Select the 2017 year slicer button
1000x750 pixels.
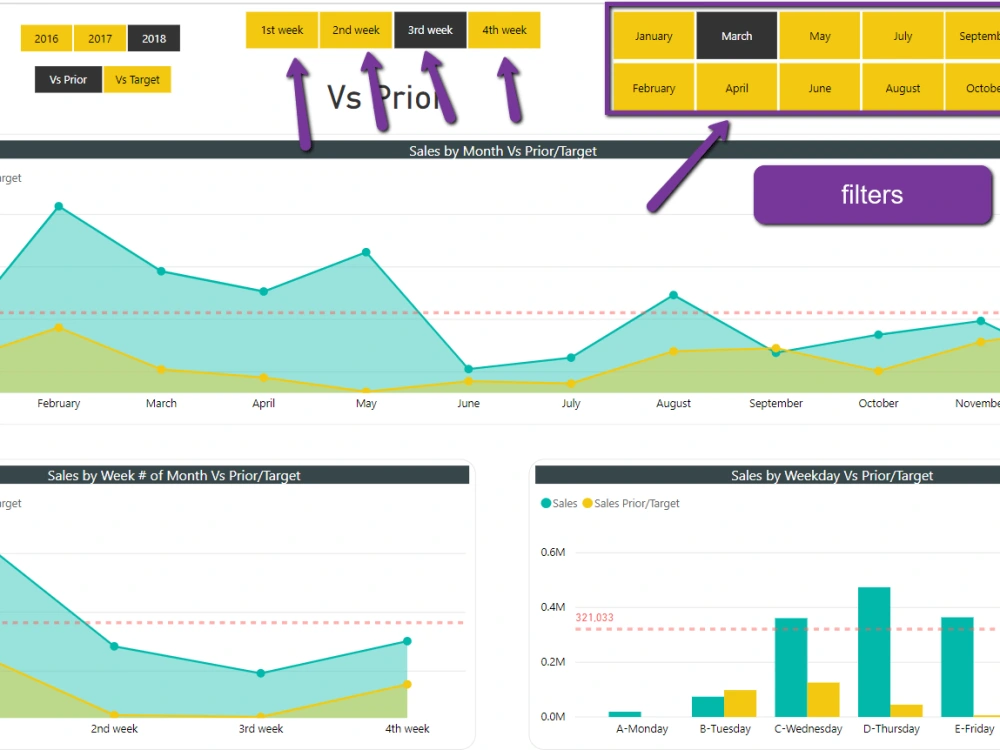[x=100, y=38]
